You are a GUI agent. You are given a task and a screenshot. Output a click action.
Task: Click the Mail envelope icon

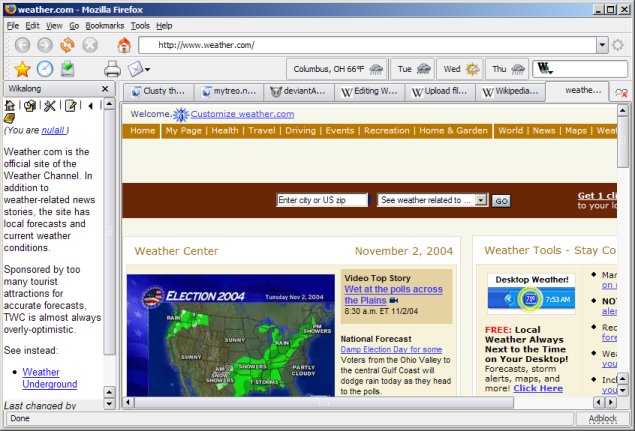pyautogui.click(x=135, y=69)
